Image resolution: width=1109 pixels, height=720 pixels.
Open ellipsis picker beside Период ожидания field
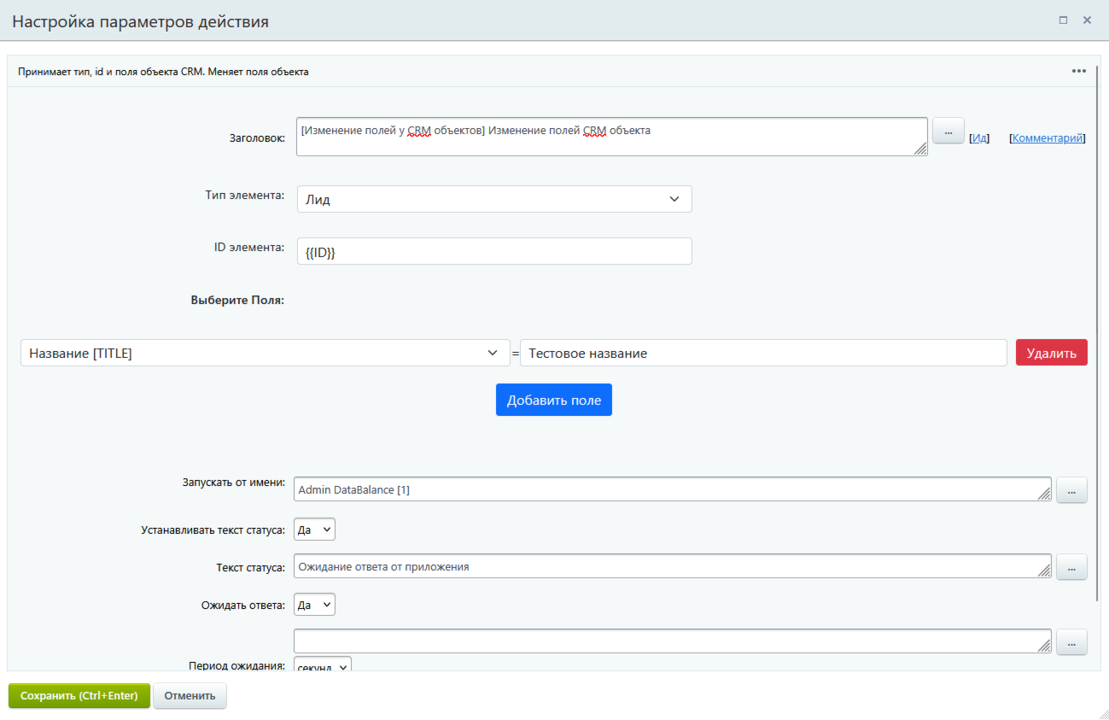click(x=1071, y=642)
